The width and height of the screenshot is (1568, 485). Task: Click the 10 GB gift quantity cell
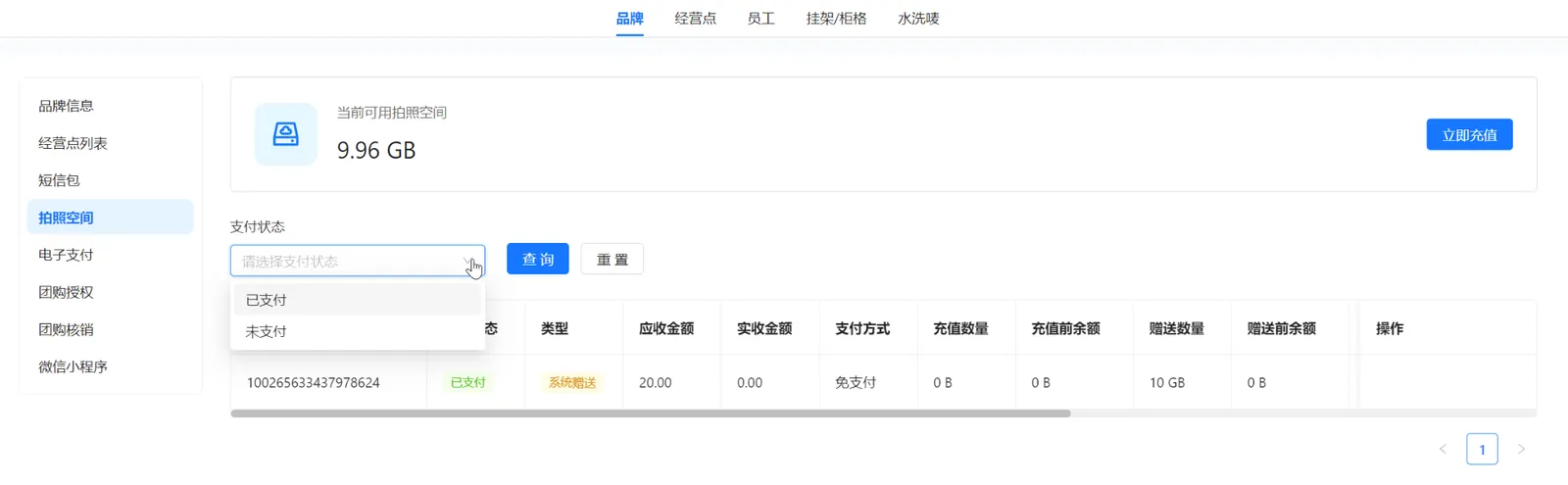tap(1167, 382)
